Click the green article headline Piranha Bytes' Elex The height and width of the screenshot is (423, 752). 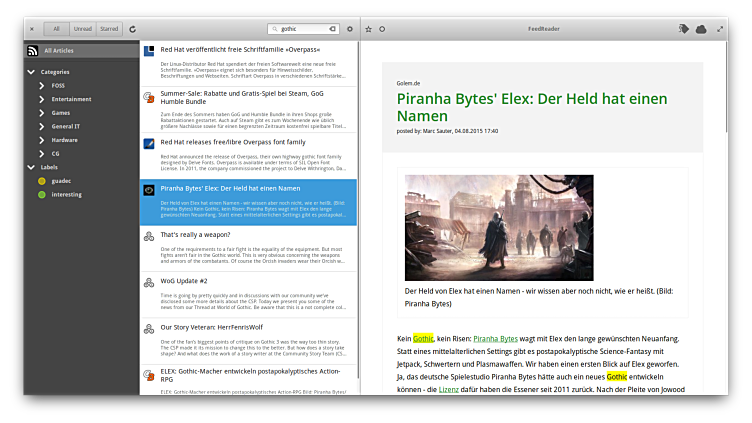[532, 107]
